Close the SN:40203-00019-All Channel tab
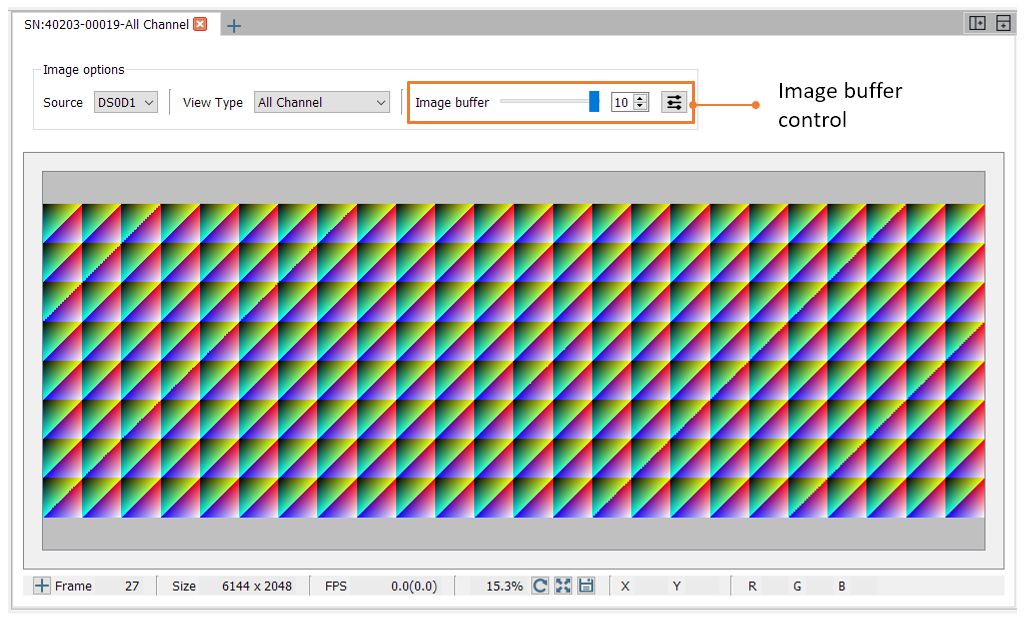 [200, 24]
